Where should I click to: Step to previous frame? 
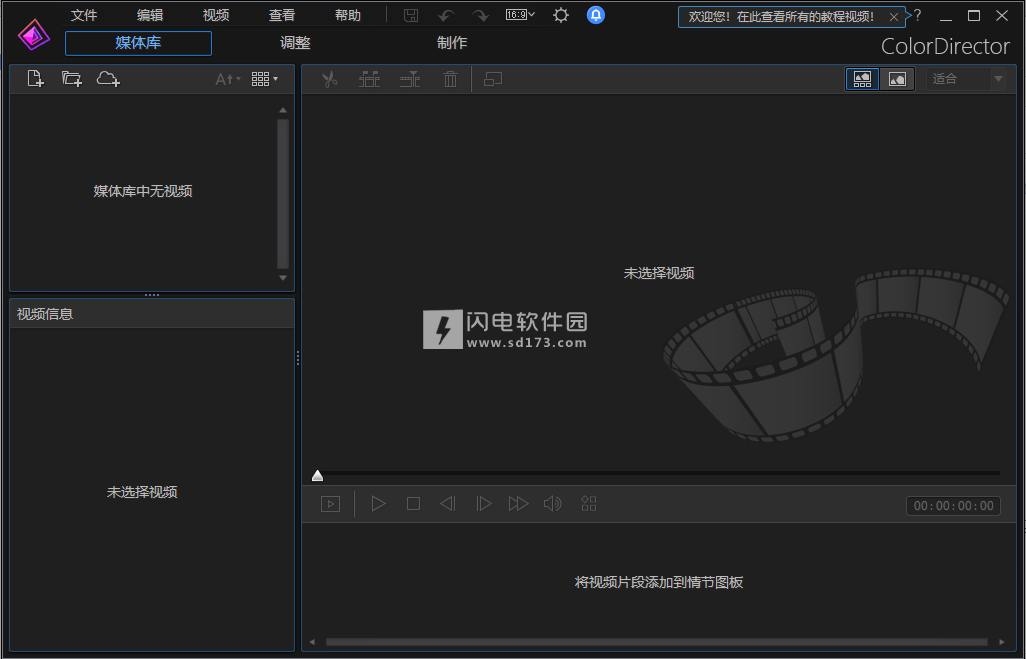pyautogui.click(x=448, y=504)
